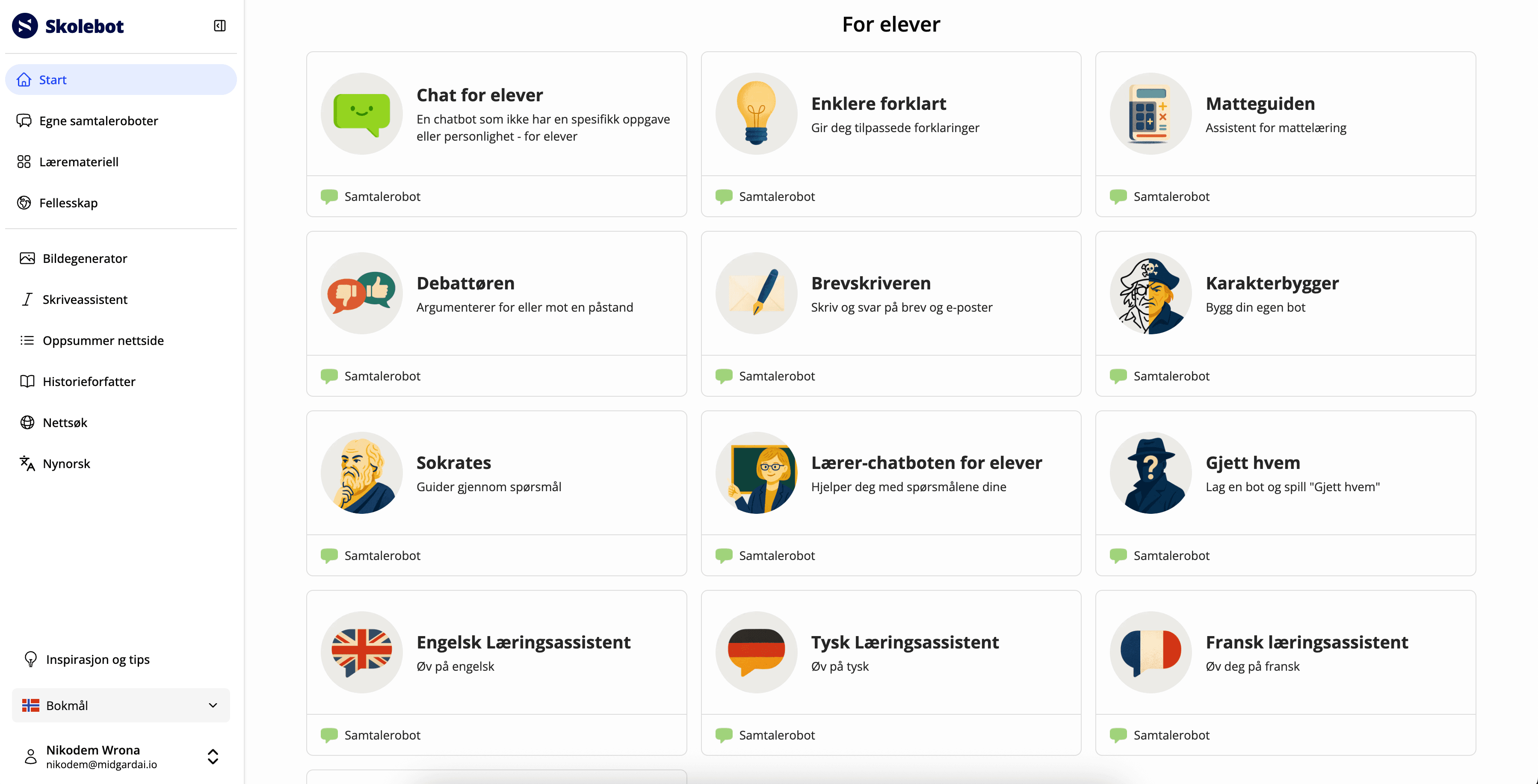Select the Skriveassistent tool
Image resolution: width=1538 pixels, height=784 pixels.
(x=84, y=299)
